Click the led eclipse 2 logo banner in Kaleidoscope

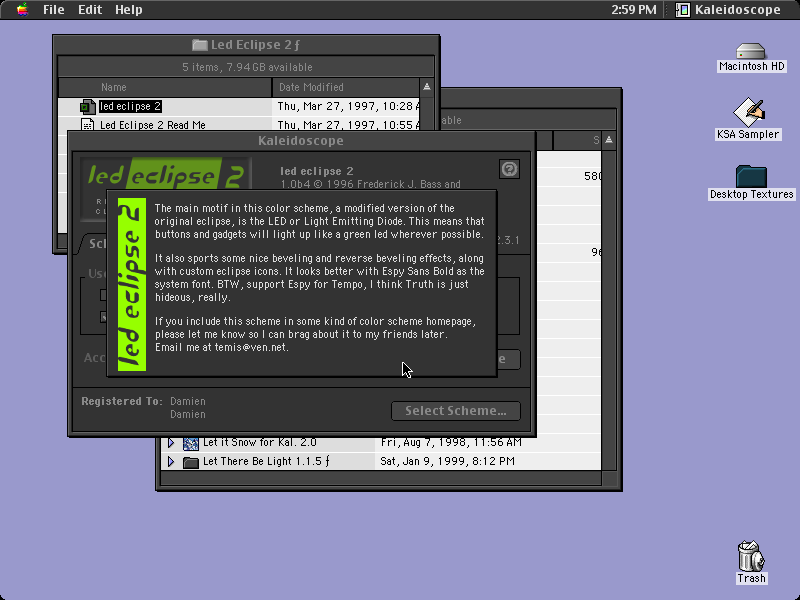(166, 174)
